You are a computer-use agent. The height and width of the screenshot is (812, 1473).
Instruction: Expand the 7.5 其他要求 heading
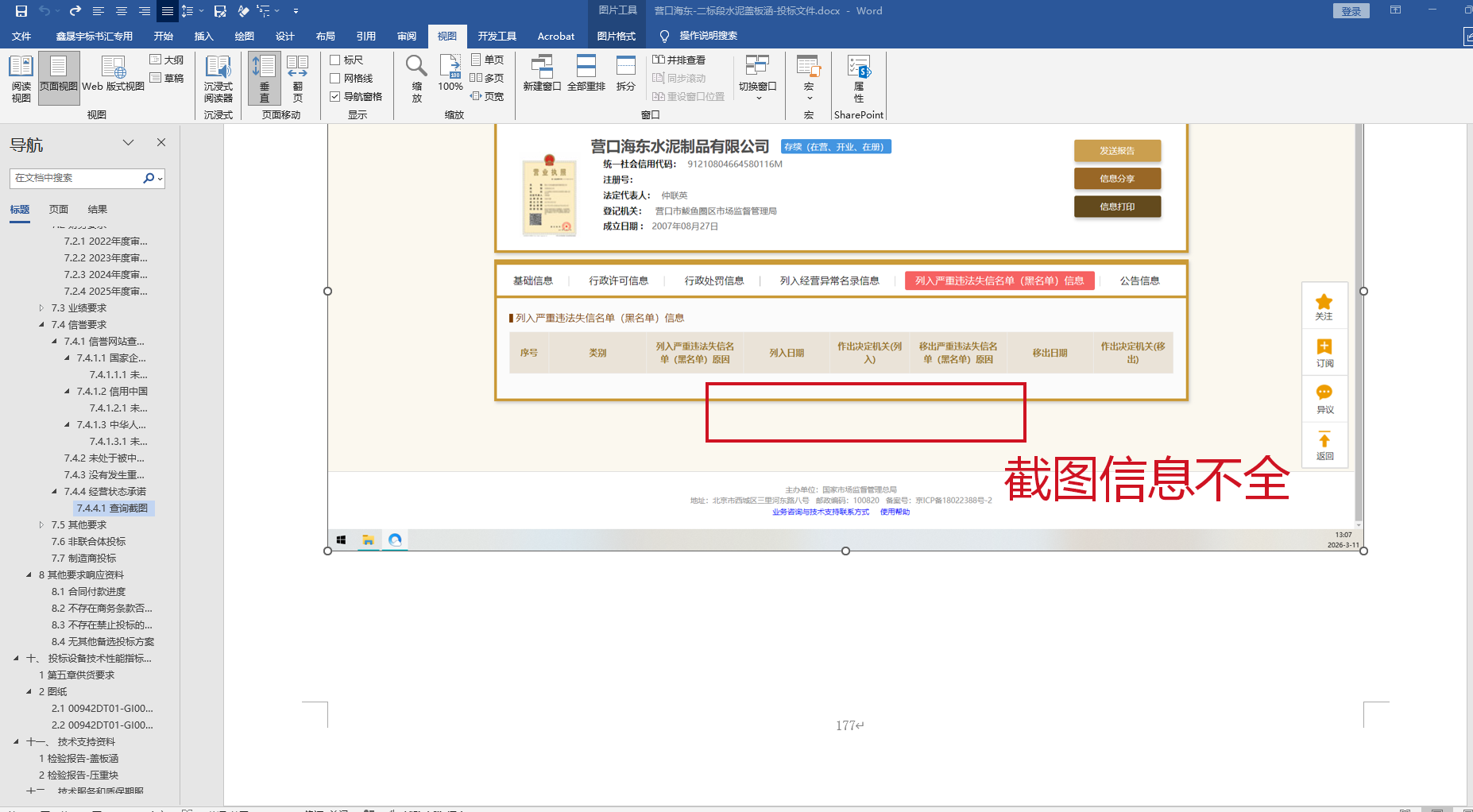pos(41,525)
